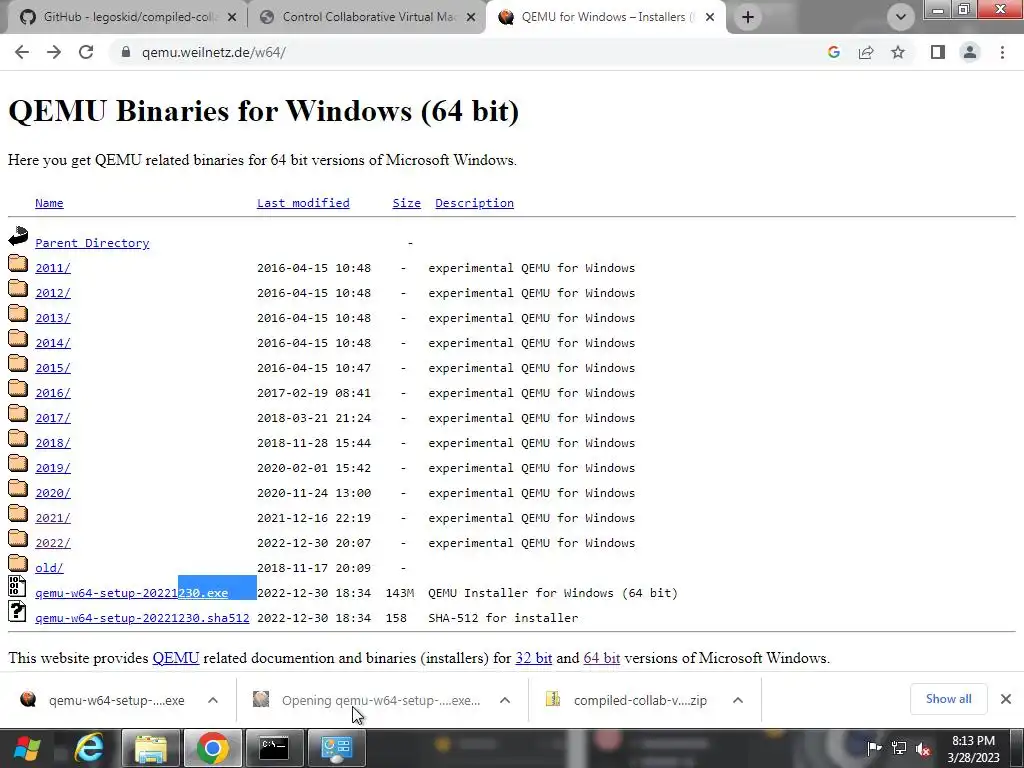Open Chrome's three-dot menu
Viewport: 1024px width, 768px height.
(1002, 52)
